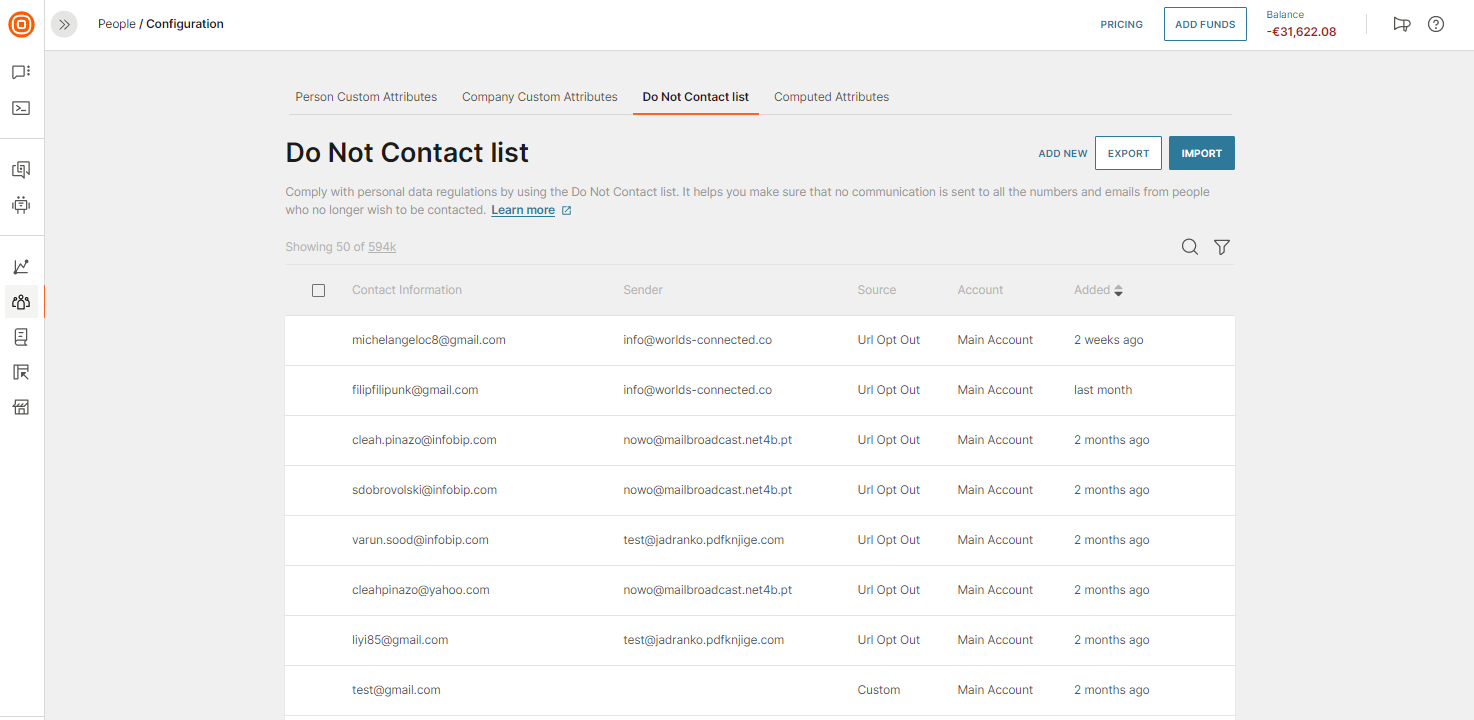Click the michelangeloc8@gmail.com contact row
The height and width of the screenshot is (720, 1474).
point(429,340)
